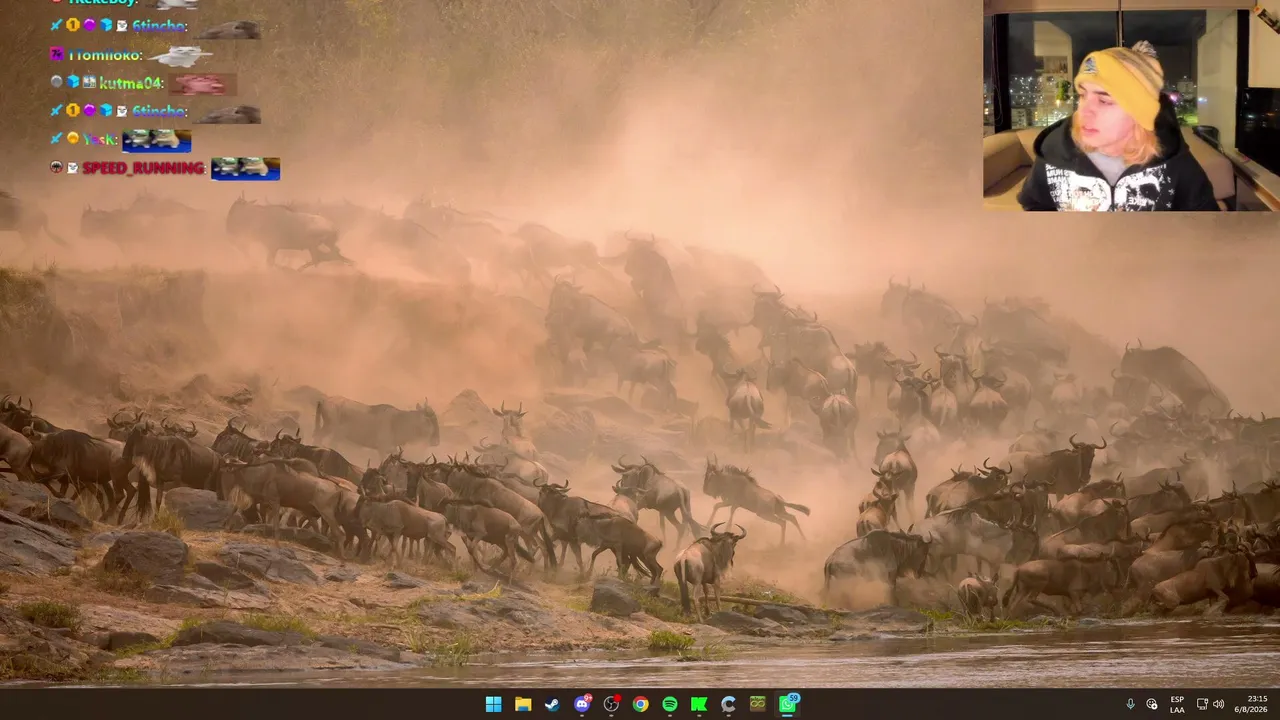The width and height of the screenshot is (1280, 720).
Task: Open File Explorer from the taskbar
Action: tap(523, 704)
